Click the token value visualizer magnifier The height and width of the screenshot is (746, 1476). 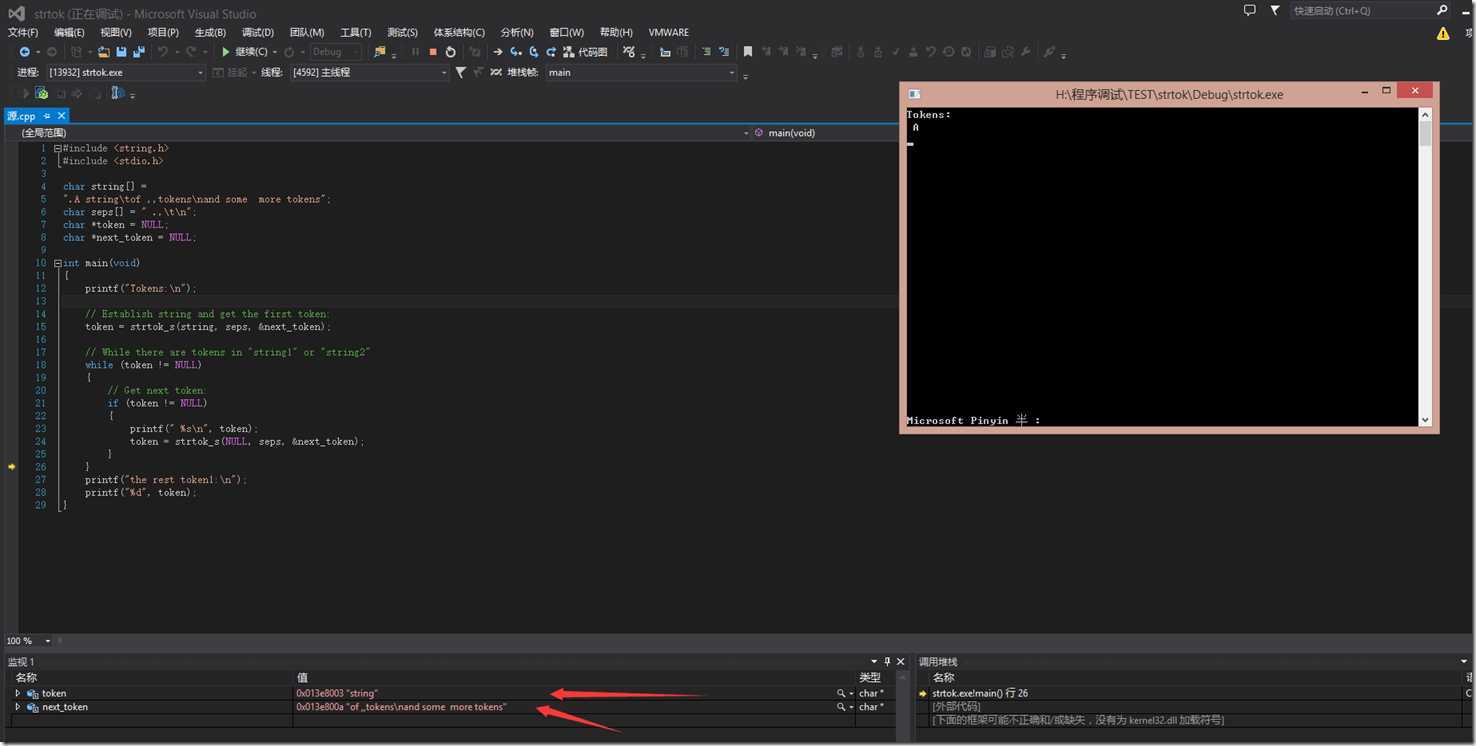pos(842,693)
